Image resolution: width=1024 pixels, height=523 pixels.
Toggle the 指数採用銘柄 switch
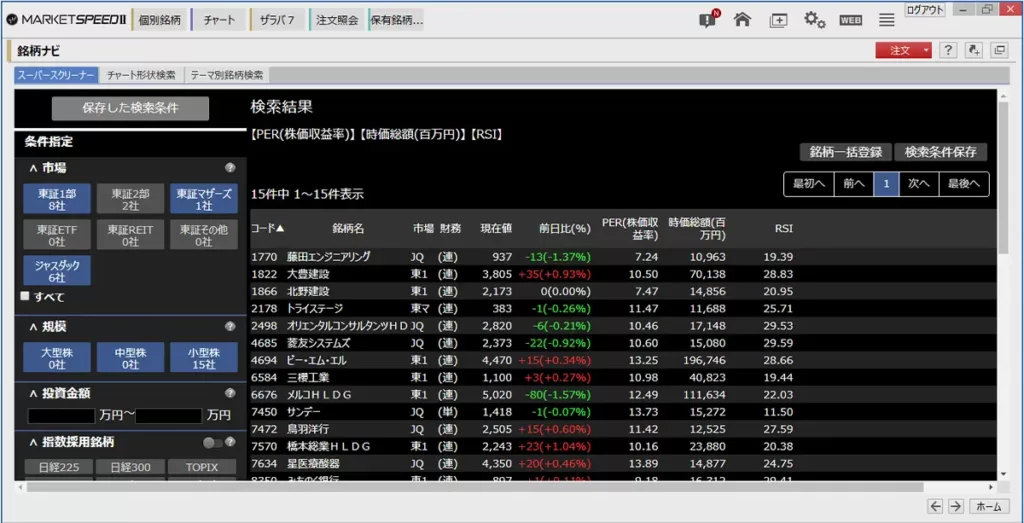click(x=213, y=443)
